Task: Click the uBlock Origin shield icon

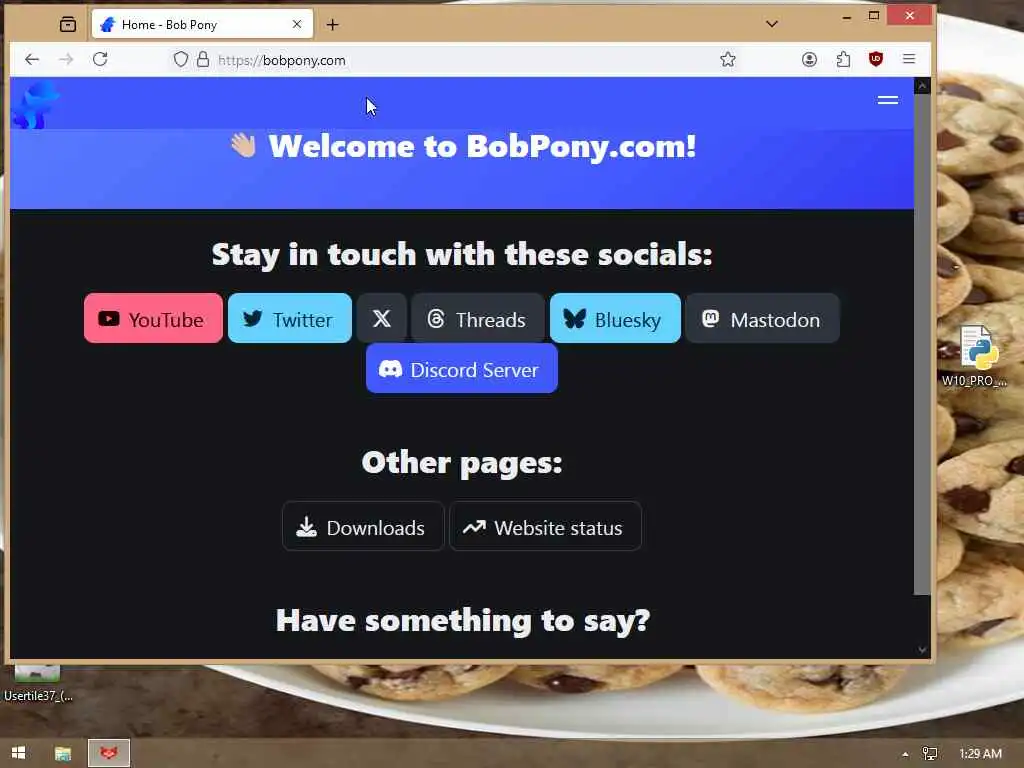Action: click(876, 59)
